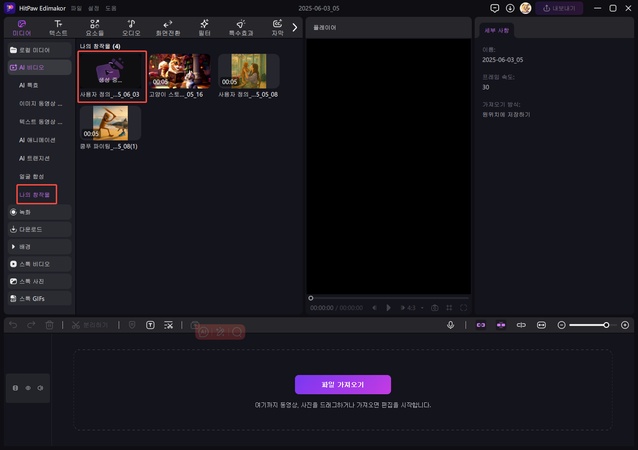Open the user profile avatar
This screenshot has height=450, width=638.
pyautogui.click(x=526, y=8)
